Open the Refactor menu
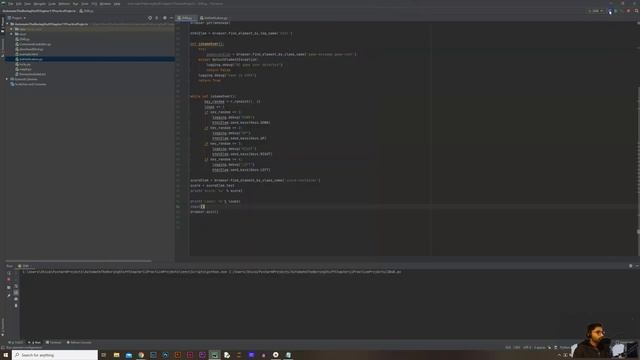The width and height of the screenshot is (640, 360). click(64, 4)
